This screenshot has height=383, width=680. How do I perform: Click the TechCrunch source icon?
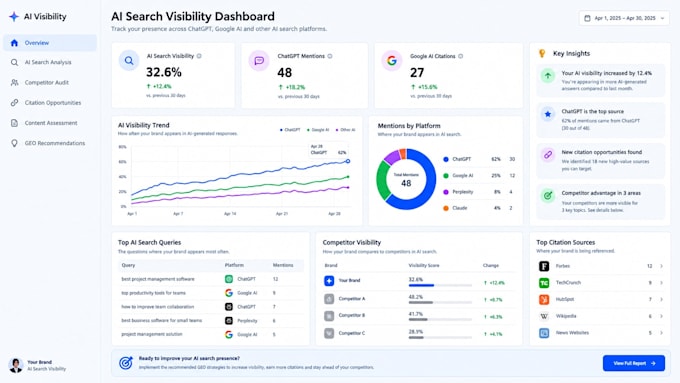point(544,283)
